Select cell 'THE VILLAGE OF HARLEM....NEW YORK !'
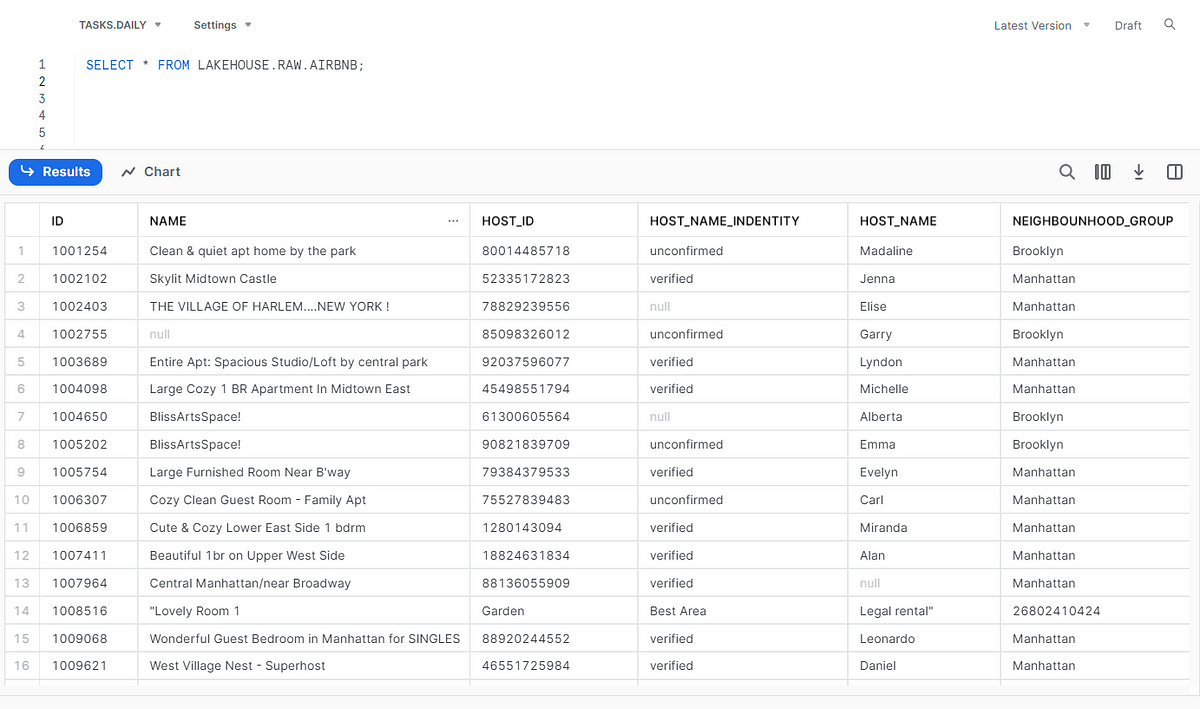Image resolution: width=1200 pixels, height=709 pixels. pos(303,306)
